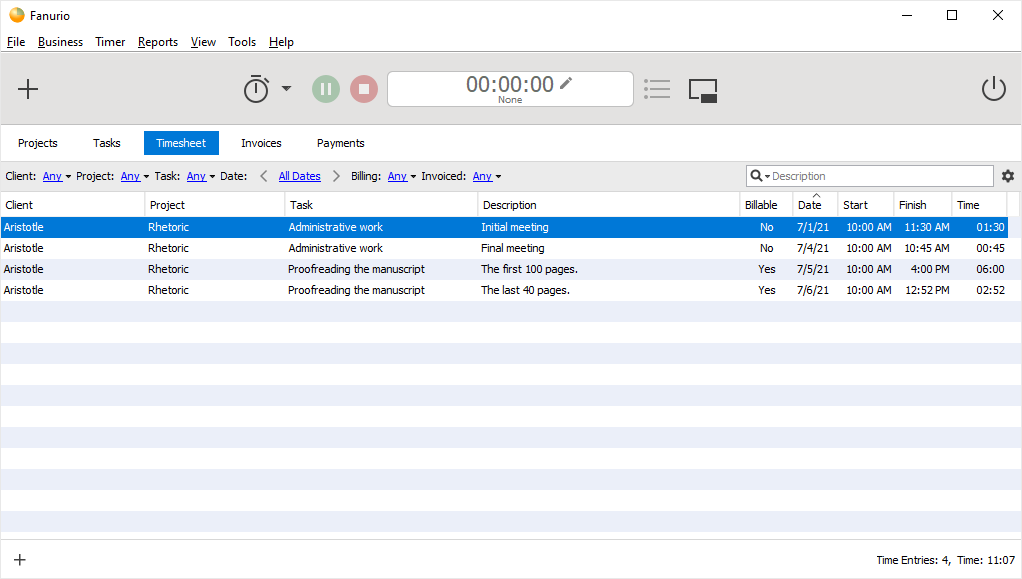Screen dimensions: 1022x579
Task: Open the Tools menu
Action: [x=242, y=42]
